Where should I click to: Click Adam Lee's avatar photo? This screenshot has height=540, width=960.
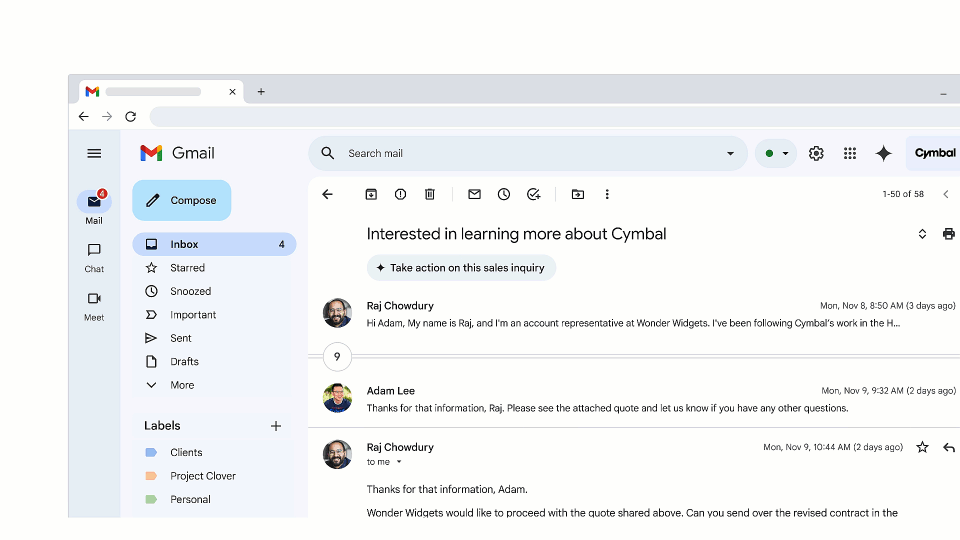click(337, 398)
